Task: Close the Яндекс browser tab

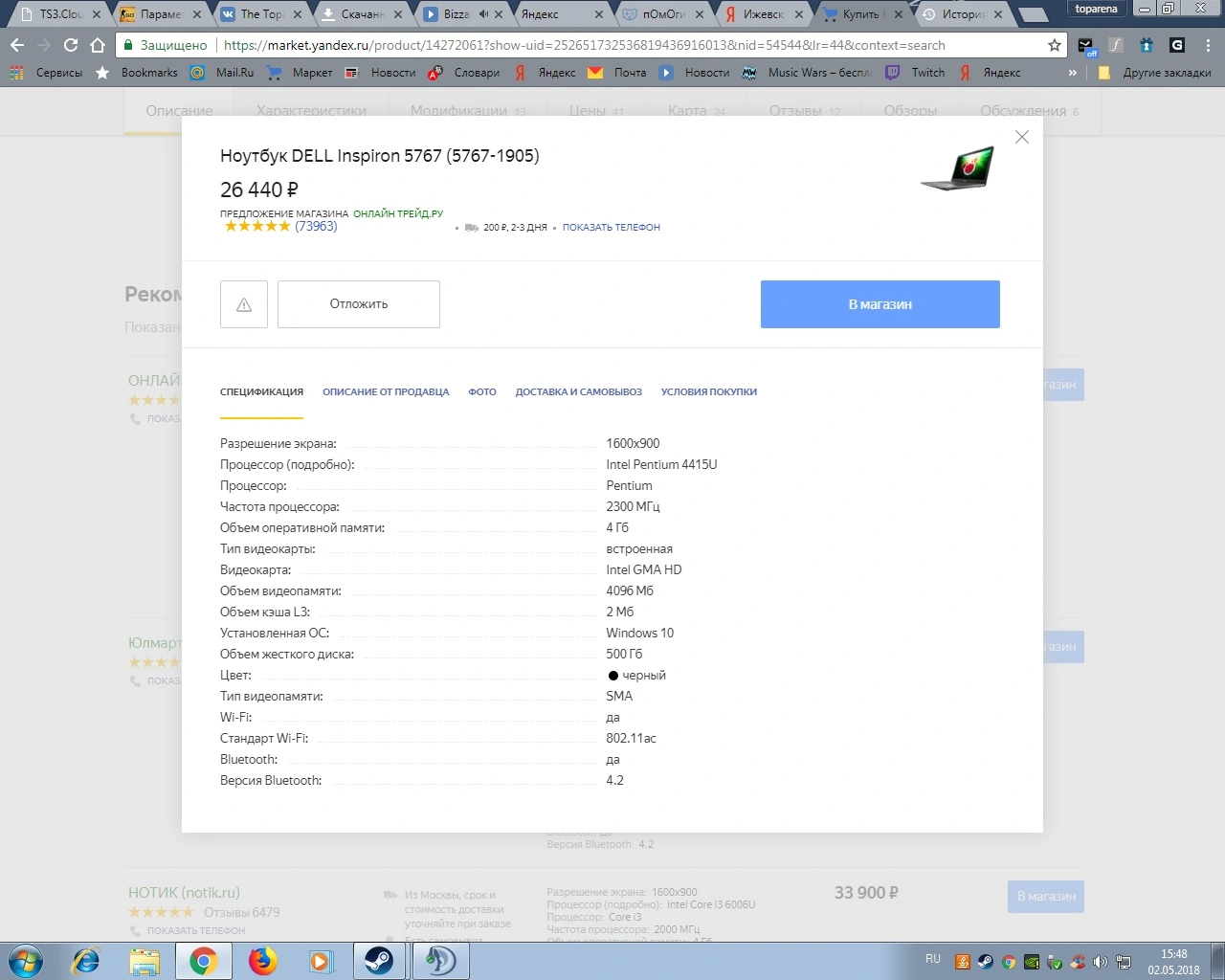Action: [599, 14]
